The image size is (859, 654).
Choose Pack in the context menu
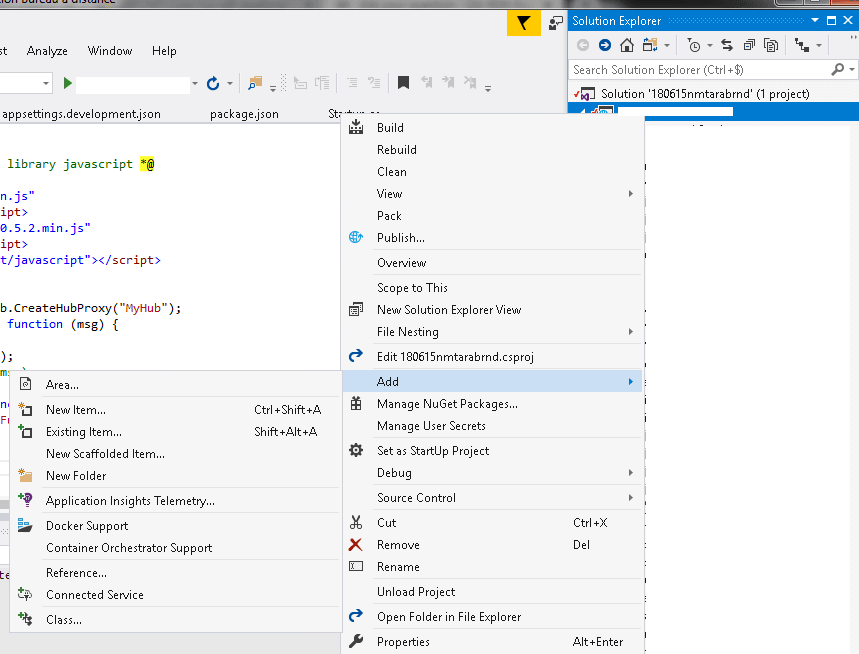[x=493, y=216]
